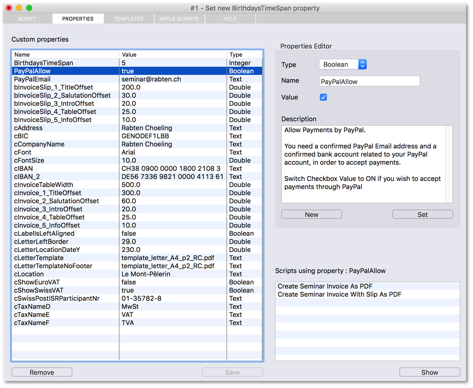Open the Type dropdown showing Boolean
Viewport: 473px width, 388px height.
click(343, 64)
